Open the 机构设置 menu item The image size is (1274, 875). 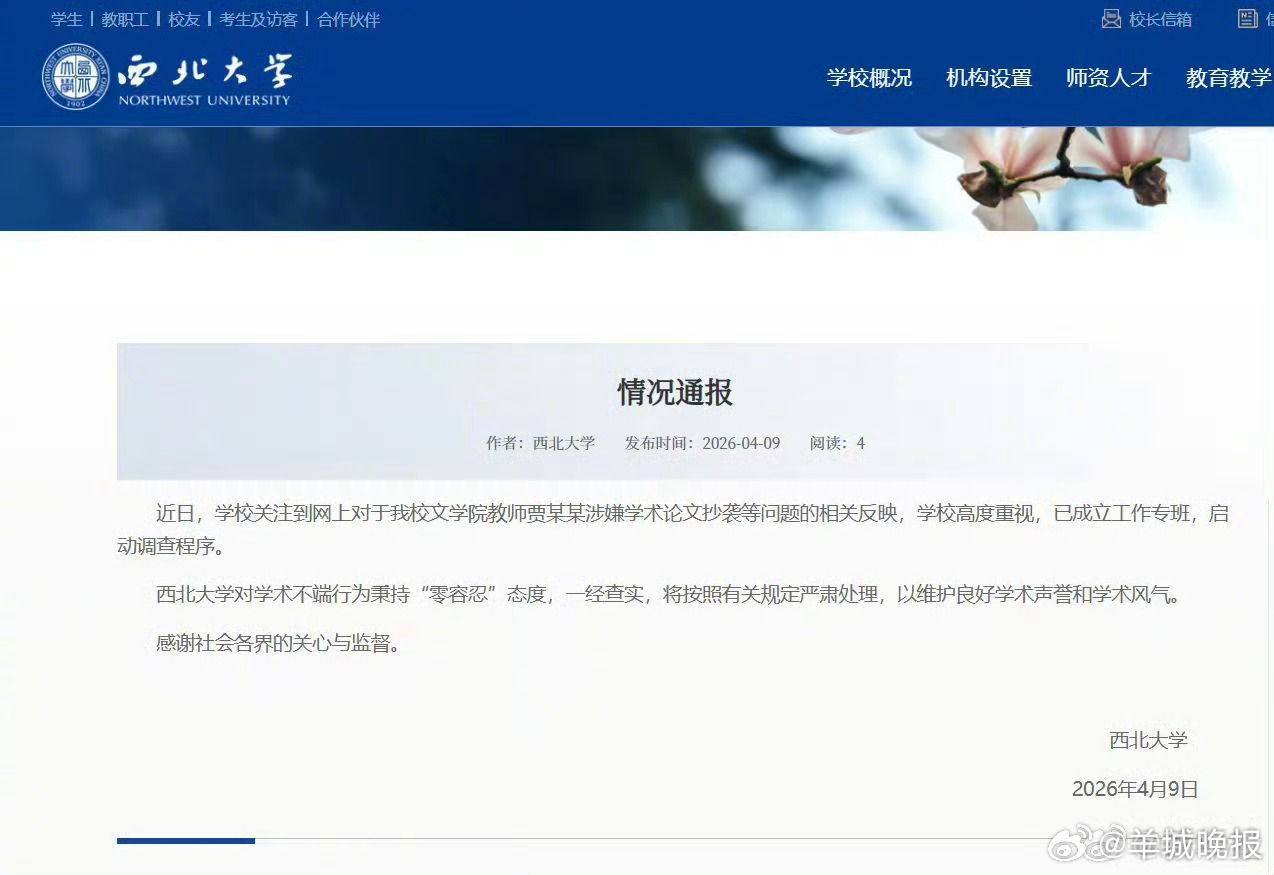(989, 78)
